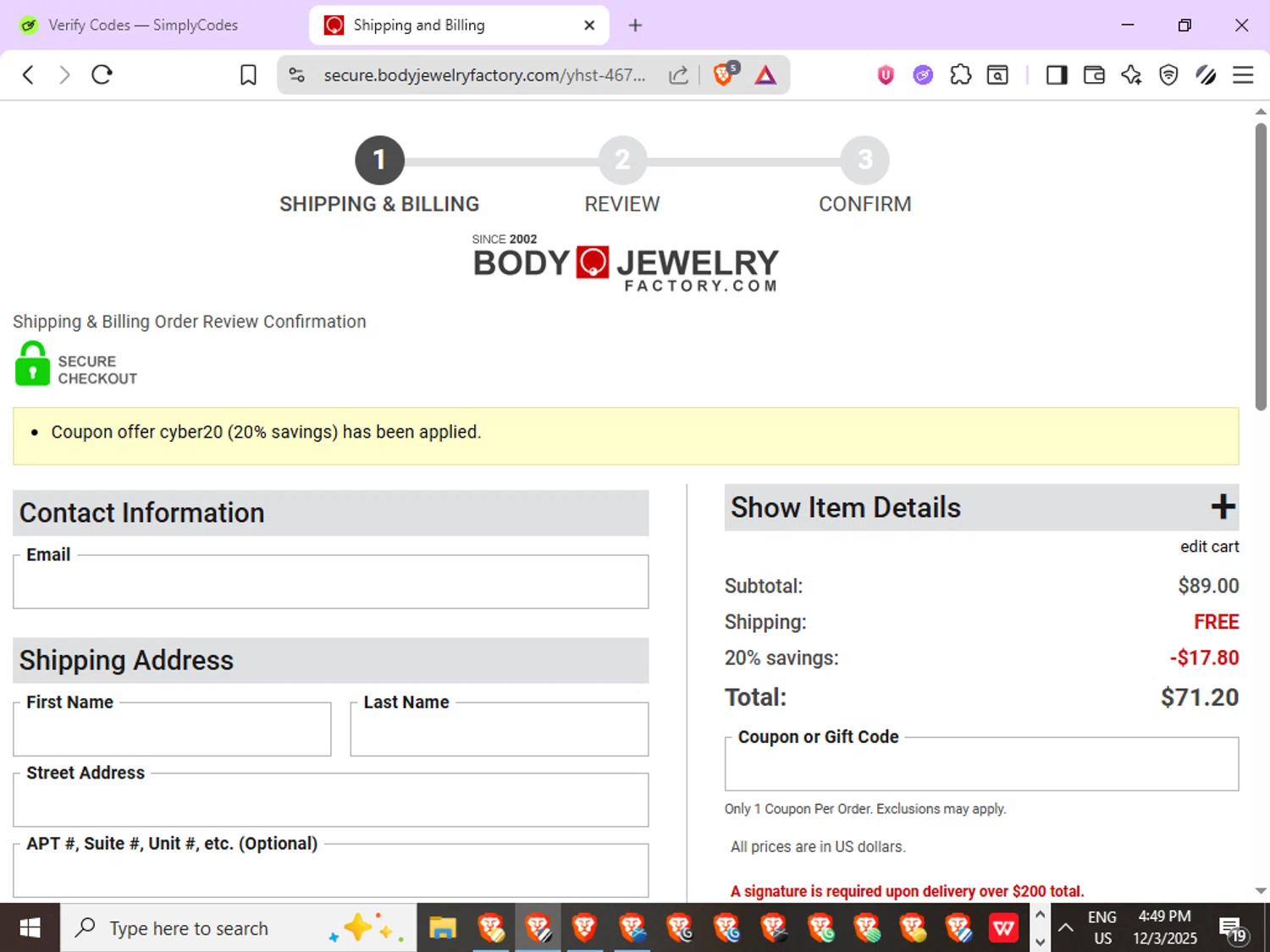This screenshot has height=952, width=1270.
Task: Click into the First Name field
Action: (172, 729)
